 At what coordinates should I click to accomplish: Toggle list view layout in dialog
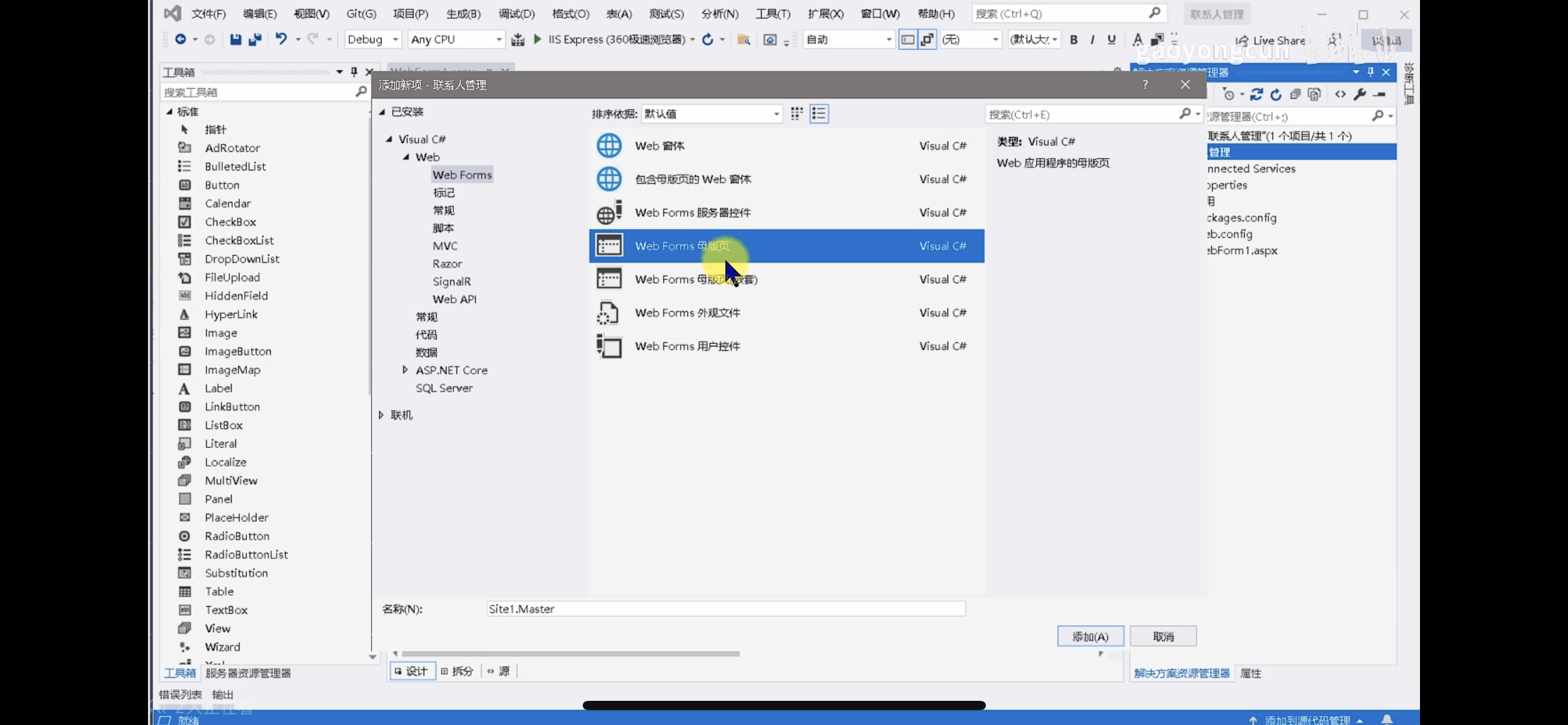(819, 113)
